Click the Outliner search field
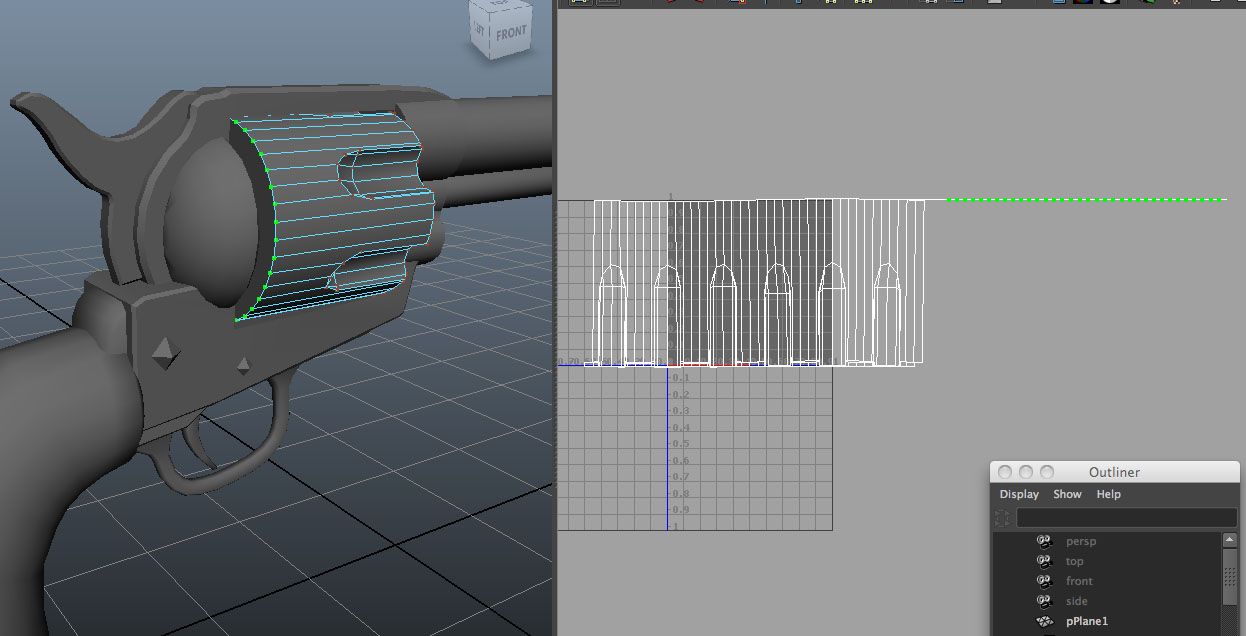This screenshot has width=1246, height=636. pos(1127,517)
